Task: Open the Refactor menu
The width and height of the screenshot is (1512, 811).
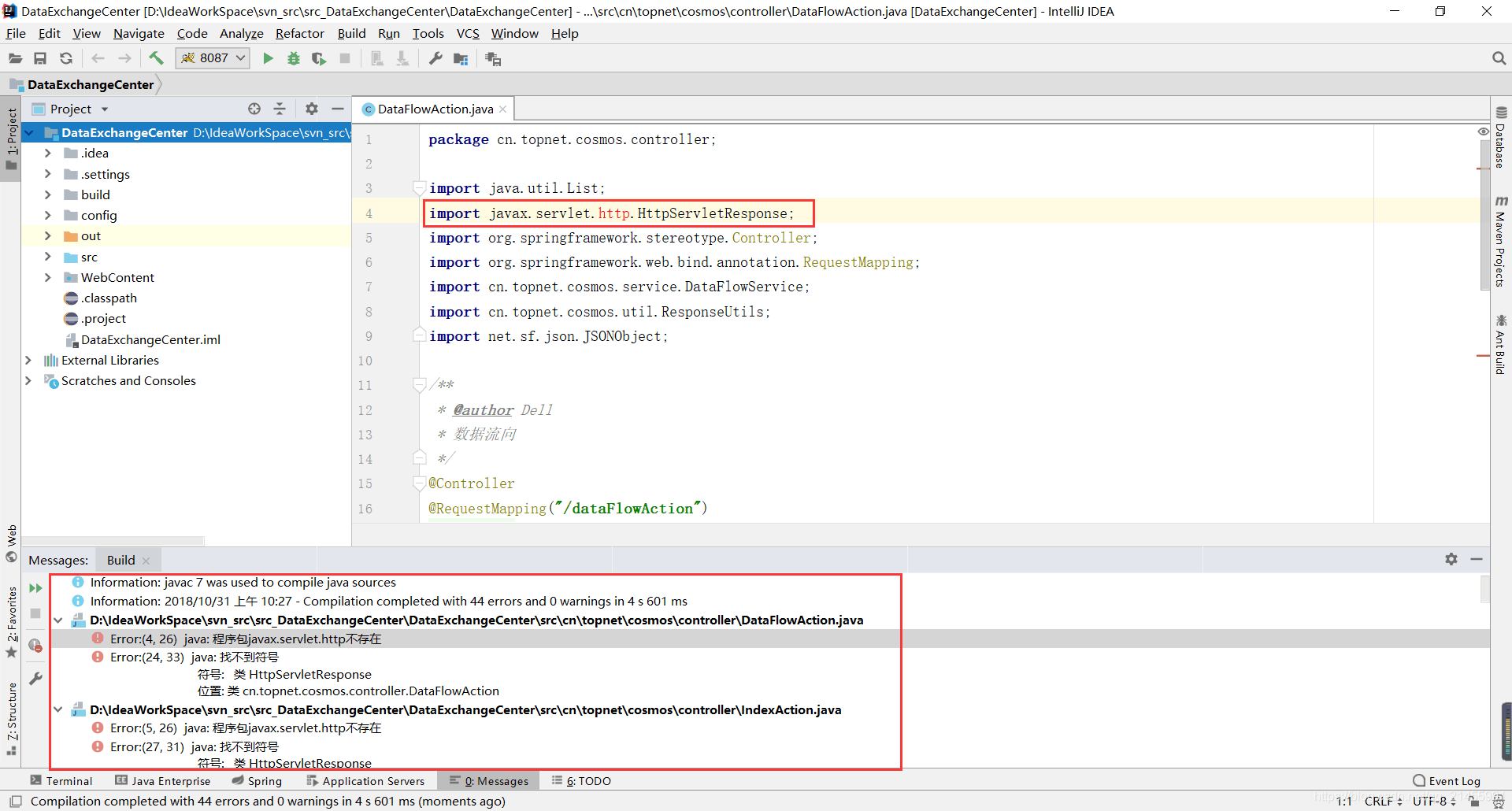Action: pyautogui.click(x=299, y=33)
